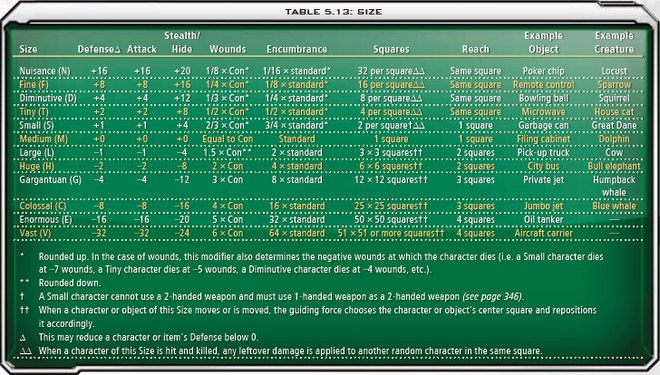Screen dimensions: 660x375
Task: Click the "Private jet" example object cell
Action: click(543, 180)
